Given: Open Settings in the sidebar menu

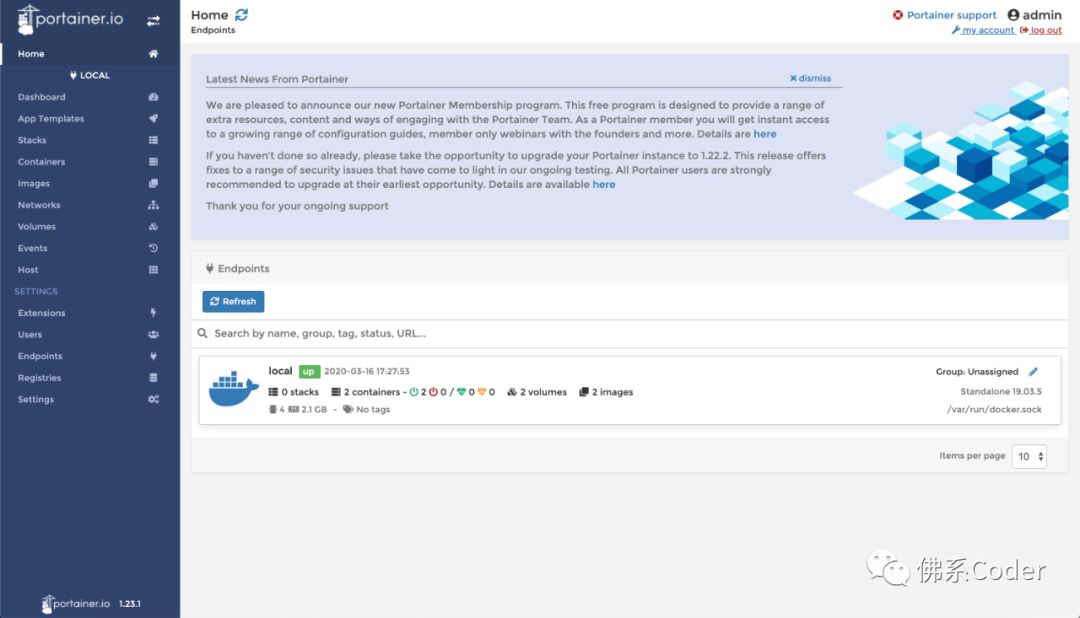Looking at the screenshot, I should (x=36, y=399).
